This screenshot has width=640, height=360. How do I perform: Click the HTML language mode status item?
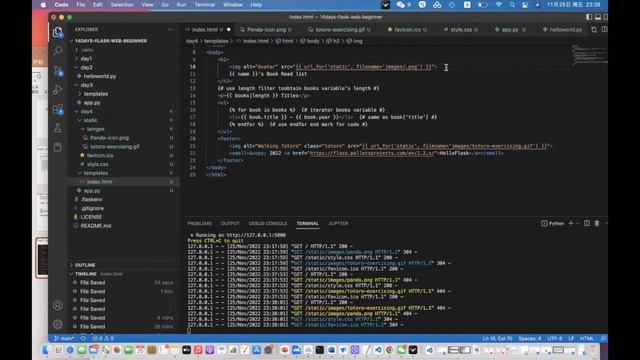pyautogui.click(x=587, y=338)
